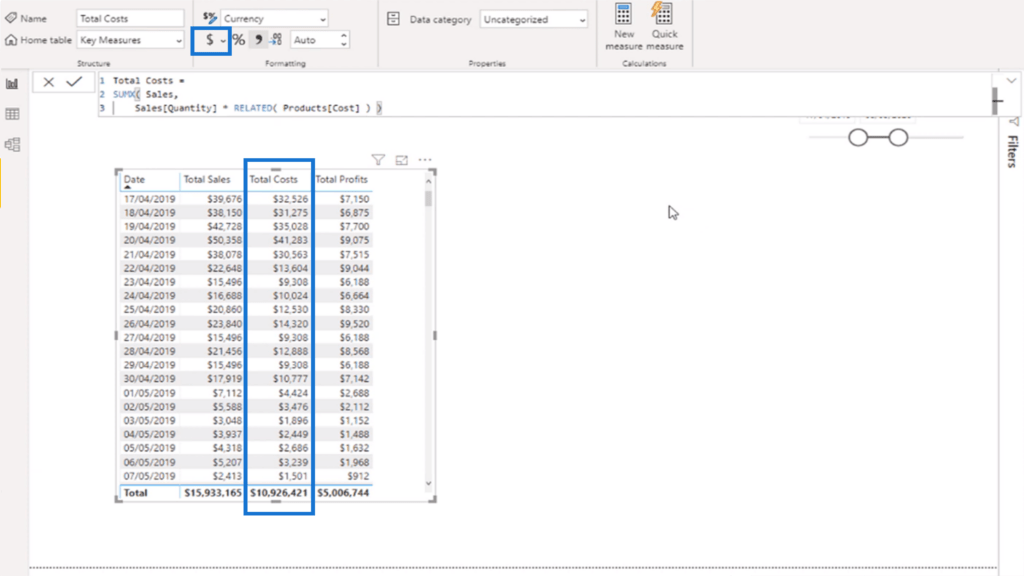
Task: Click the currency dollar format button
Action: coord(209,40)
